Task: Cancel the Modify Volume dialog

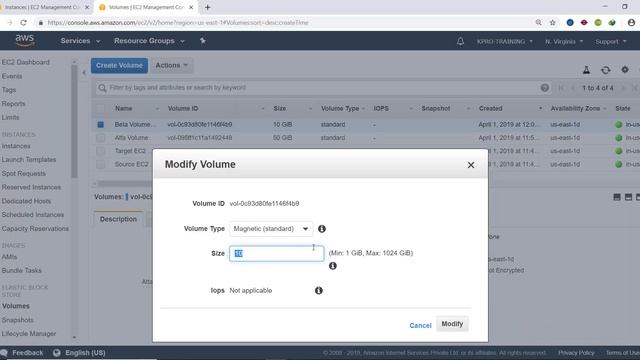Action: pos(420,325)
